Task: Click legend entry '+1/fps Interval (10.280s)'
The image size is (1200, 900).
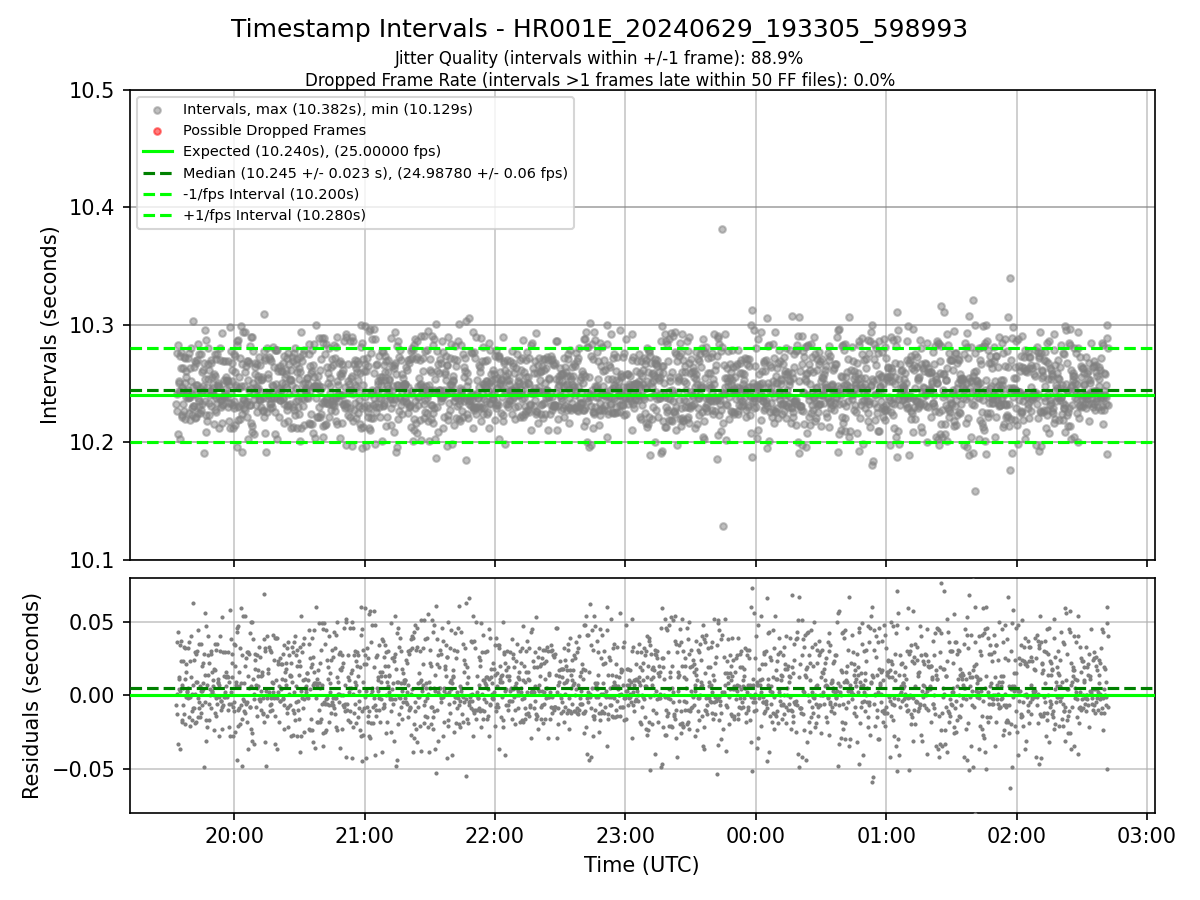Action: tap(274, 215)
